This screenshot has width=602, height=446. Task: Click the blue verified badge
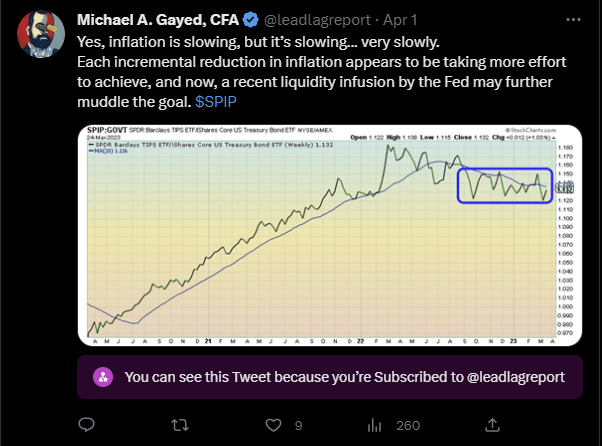[251, 20]
